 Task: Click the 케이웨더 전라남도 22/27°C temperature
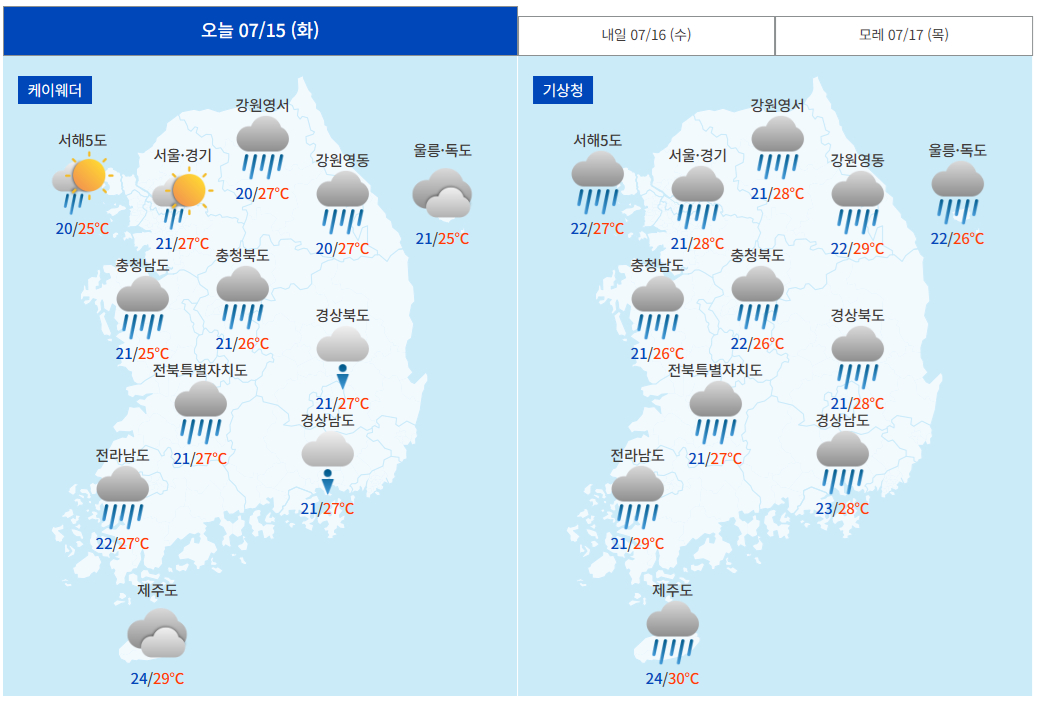pyautogui.click(x=123, y=544)
